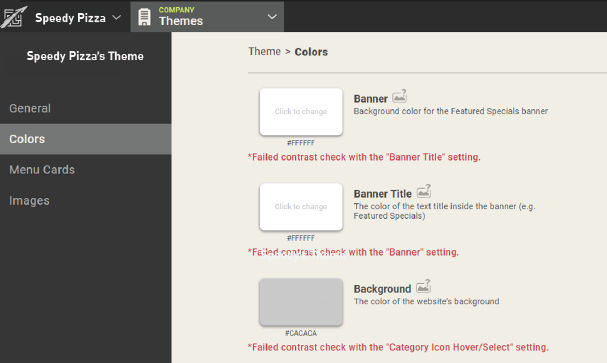Click the Banner Title setting label
This screenshot has height=363, width=607.
(x=382, y=194)
